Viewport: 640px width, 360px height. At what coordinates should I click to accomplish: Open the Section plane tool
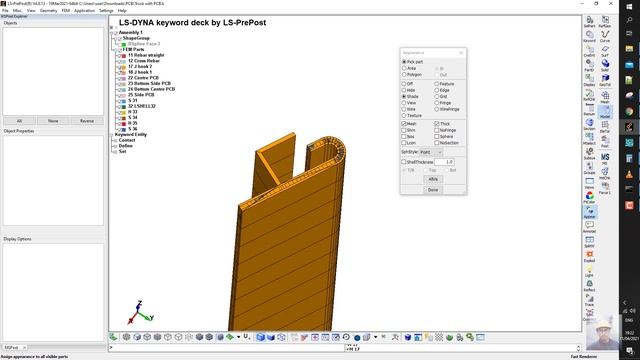pos(590,123)
